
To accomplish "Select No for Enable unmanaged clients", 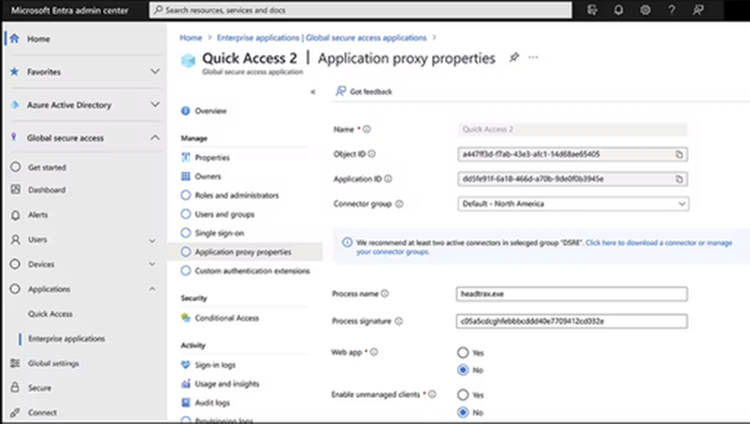I will (x=463, y=412).
